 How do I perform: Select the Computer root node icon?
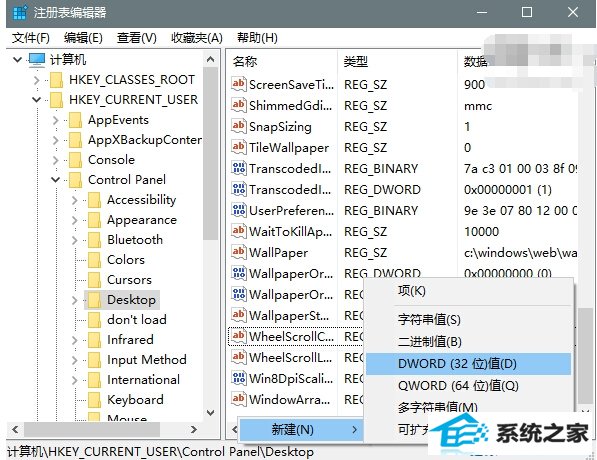tap(37, 60)
